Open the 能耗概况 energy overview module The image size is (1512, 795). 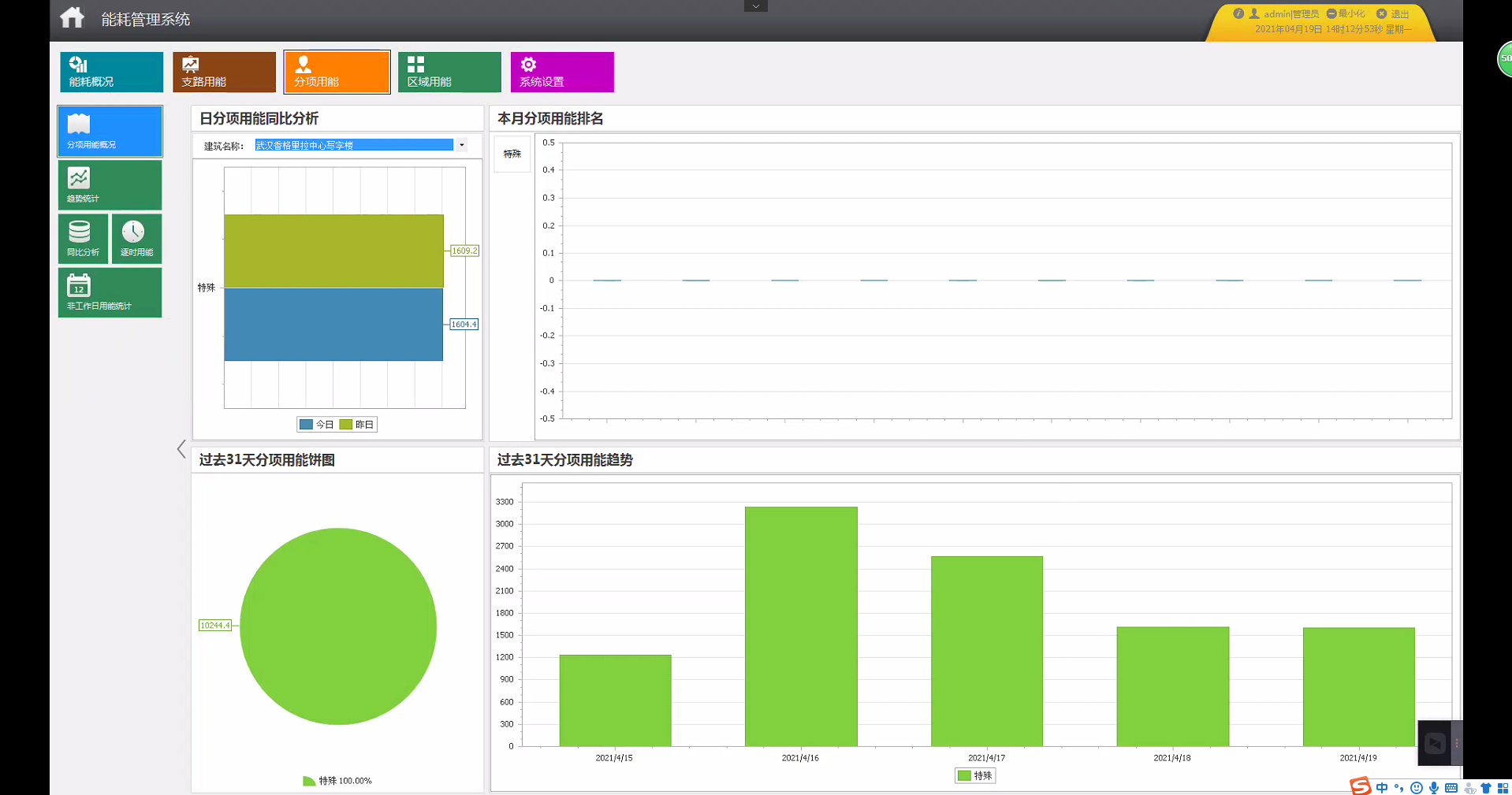click(111, 72)
